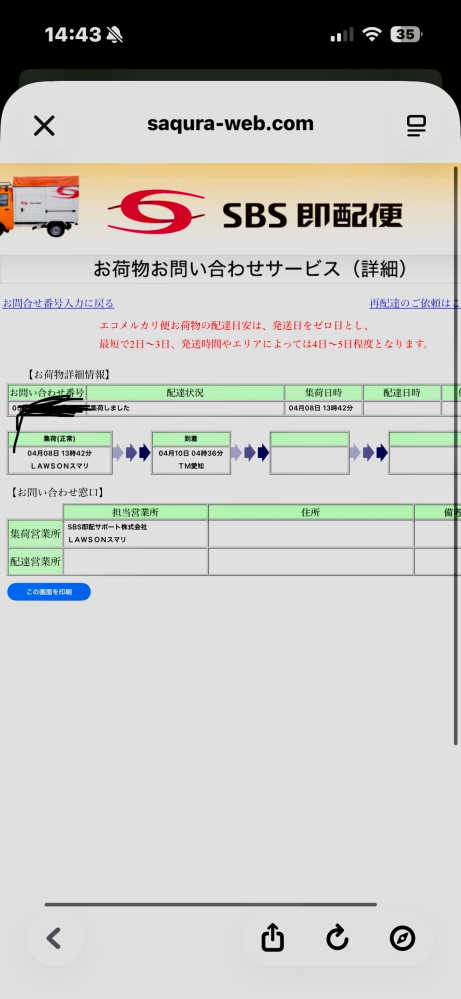Tap the 集荷営業所 row label
This screenshot has width=461, height=999.
pos(36,534)
